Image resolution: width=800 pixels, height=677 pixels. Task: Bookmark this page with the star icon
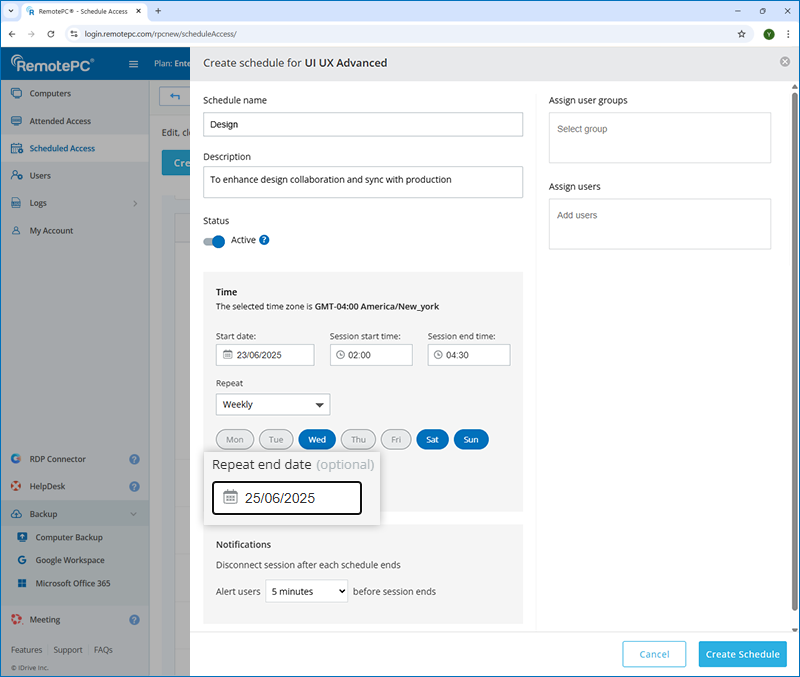(x=741, y=33)
